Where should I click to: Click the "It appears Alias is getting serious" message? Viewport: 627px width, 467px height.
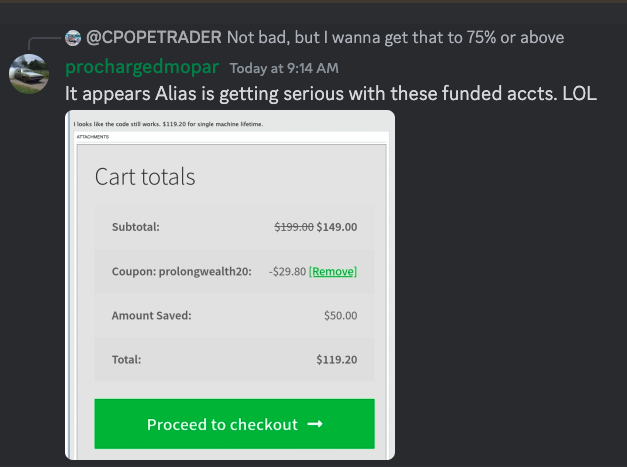[x=330, y=93]
